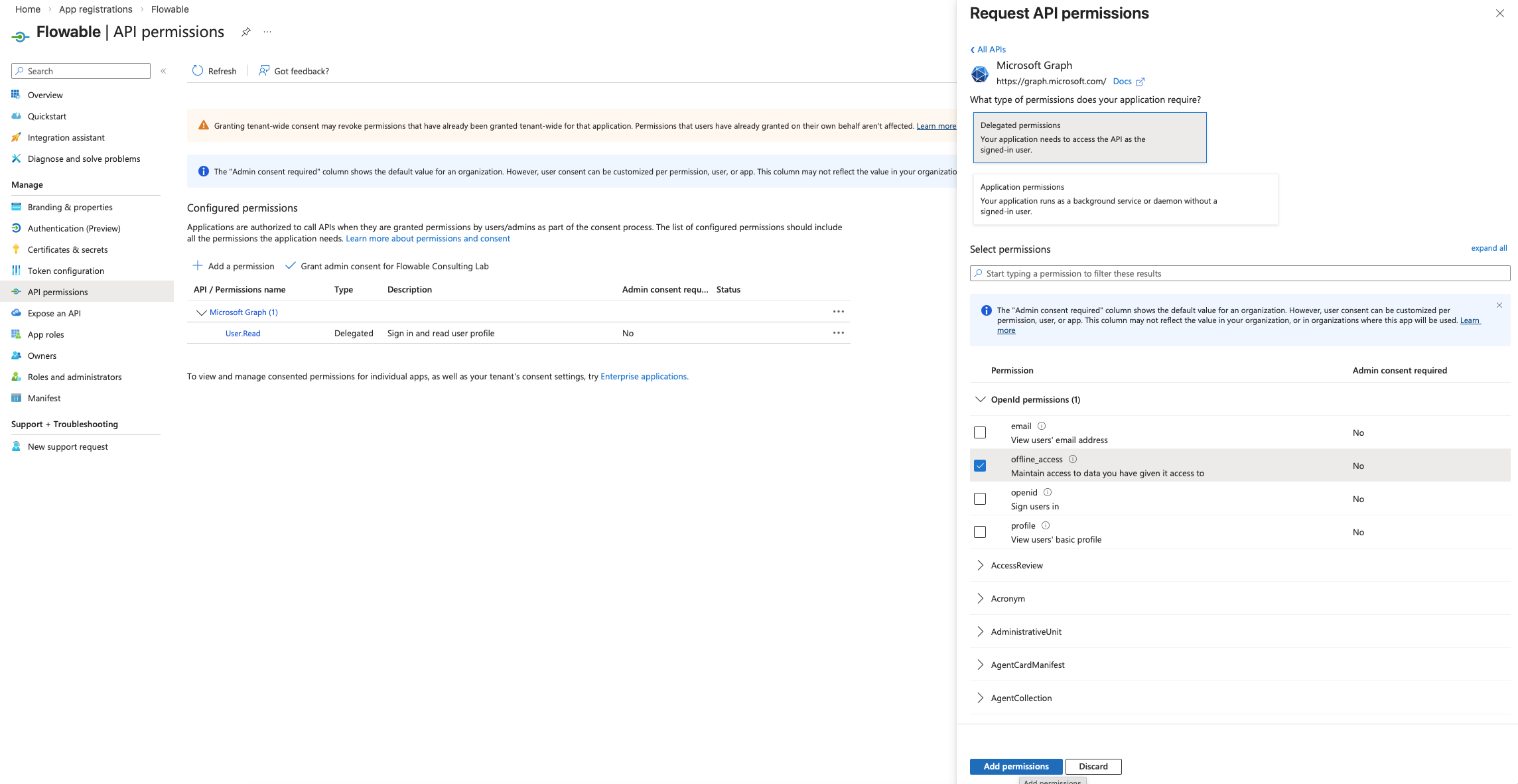The width and height of the screenshot is (1518, 784).
Task: Select the Application permissions card
Action: point(1125,199)
